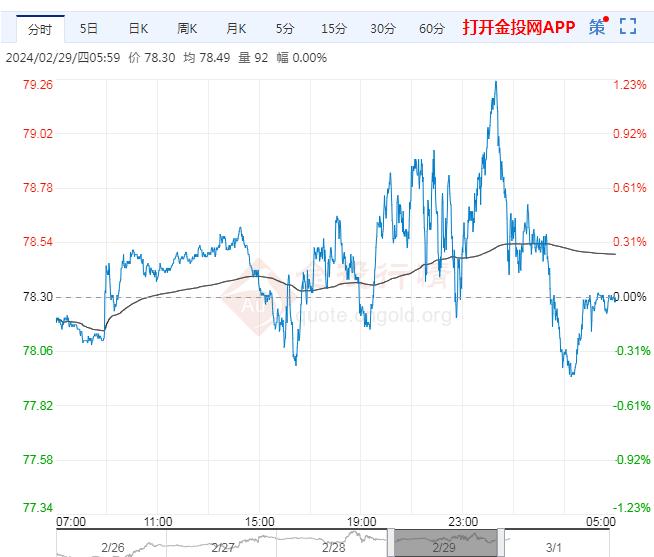Click left handle of timeline range selector
Screen dimensions: 654x557
point(392,541)
